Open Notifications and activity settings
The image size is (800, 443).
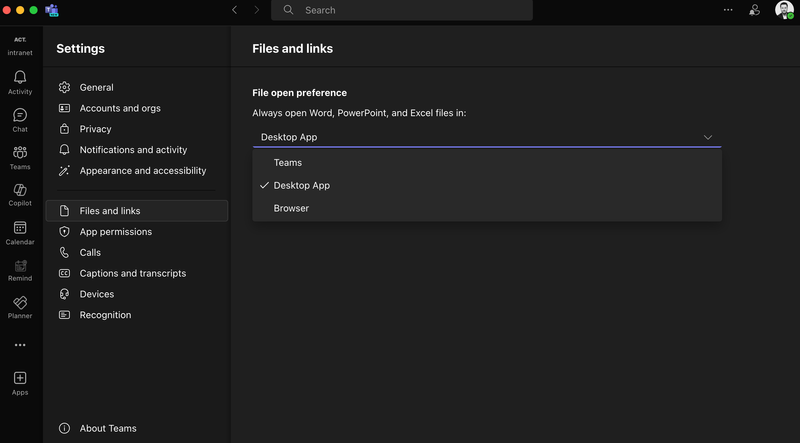pos(133,150)
